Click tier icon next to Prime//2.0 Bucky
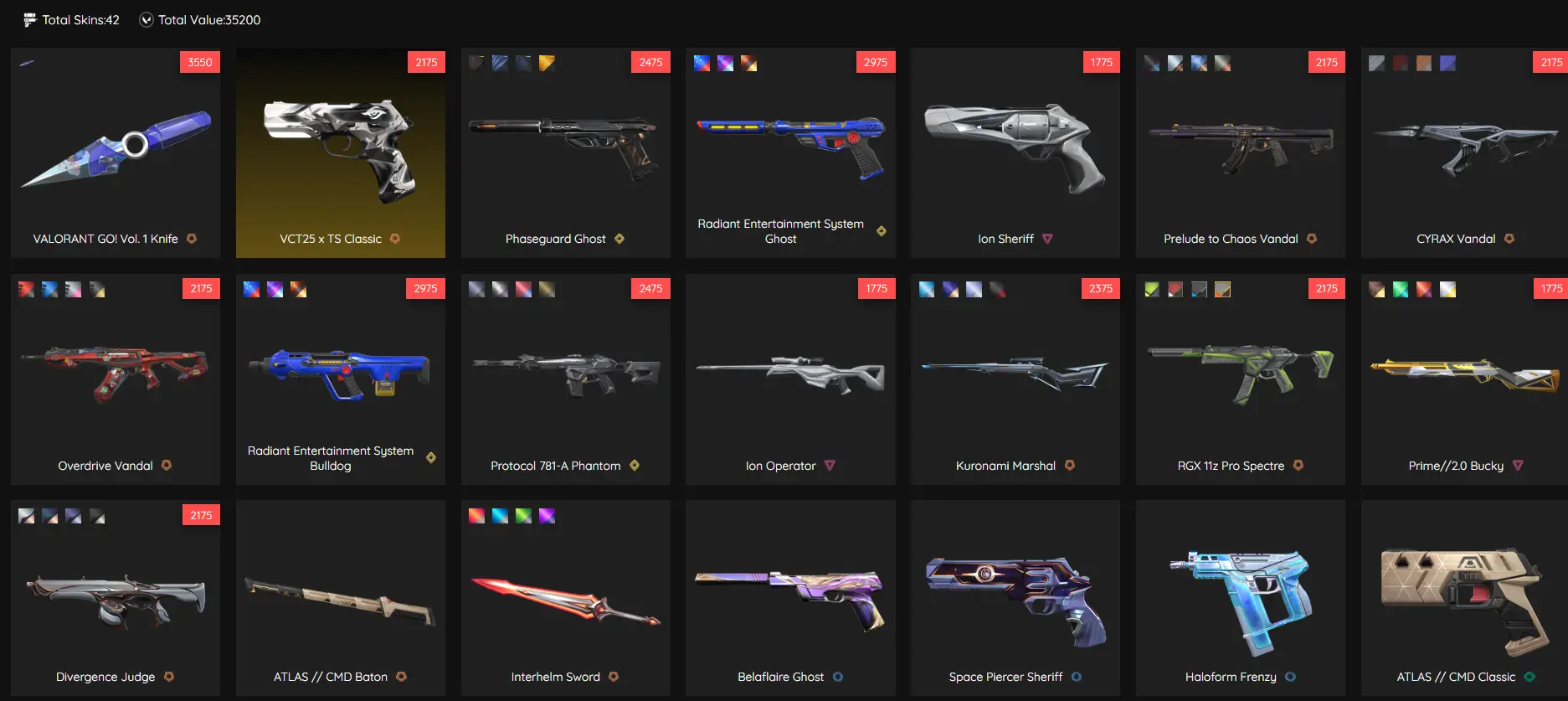1568x701 pixels. [1518, 466]
